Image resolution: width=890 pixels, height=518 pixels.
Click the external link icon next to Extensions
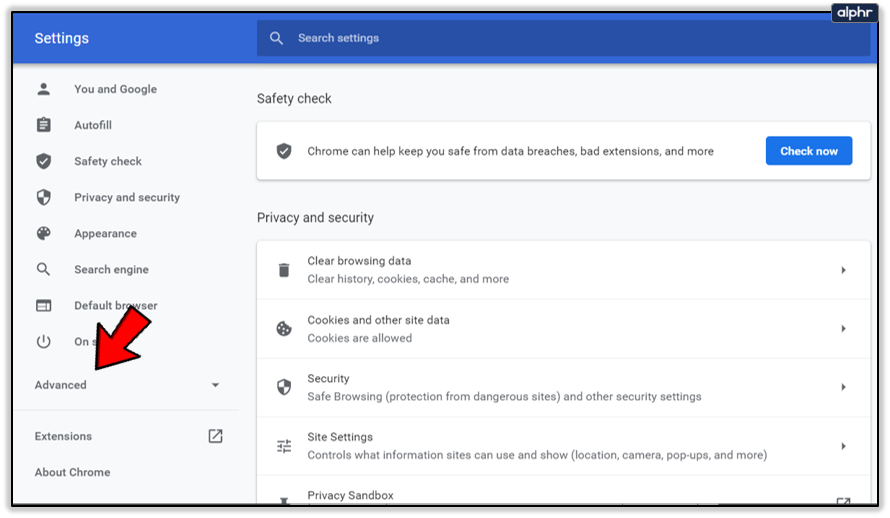click(x=215, y=436)
